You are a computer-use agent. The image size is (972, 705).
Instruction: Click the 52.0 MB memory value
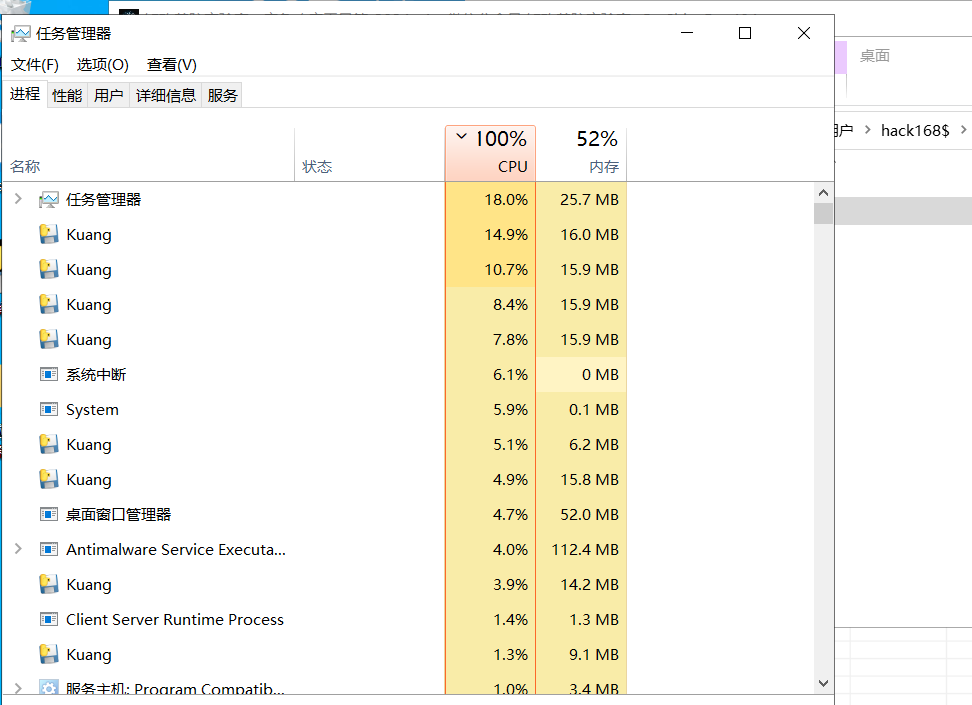coord(590,515)
